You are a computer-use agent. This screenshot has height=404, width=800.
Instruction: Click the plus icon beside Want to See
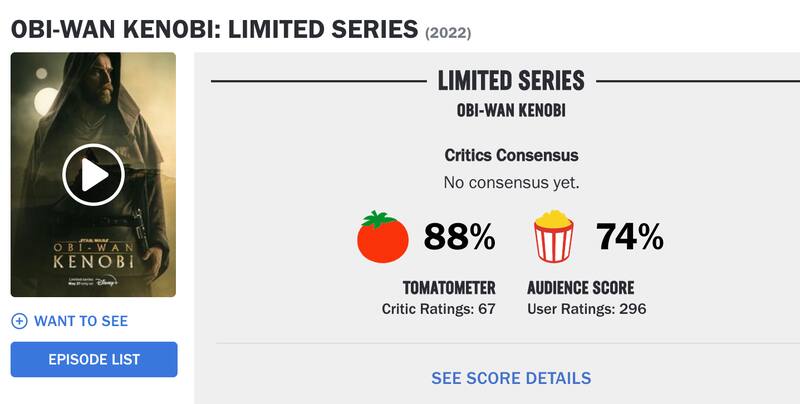coord(19,321)
